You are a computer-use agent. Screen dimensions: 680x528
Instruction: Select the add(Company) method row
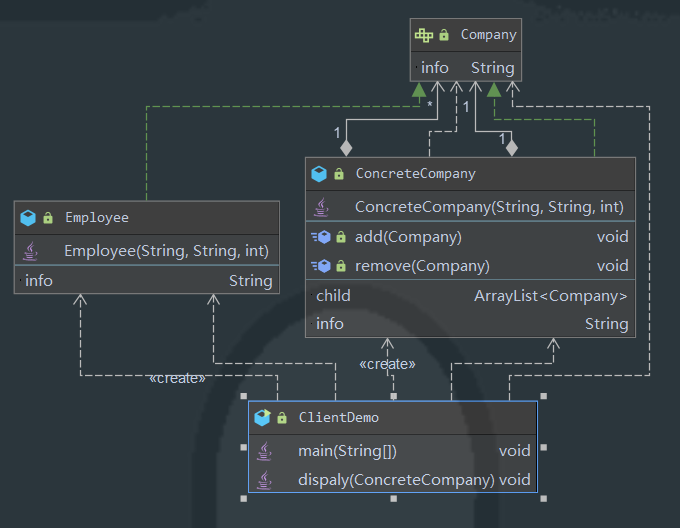click(471, 237)
